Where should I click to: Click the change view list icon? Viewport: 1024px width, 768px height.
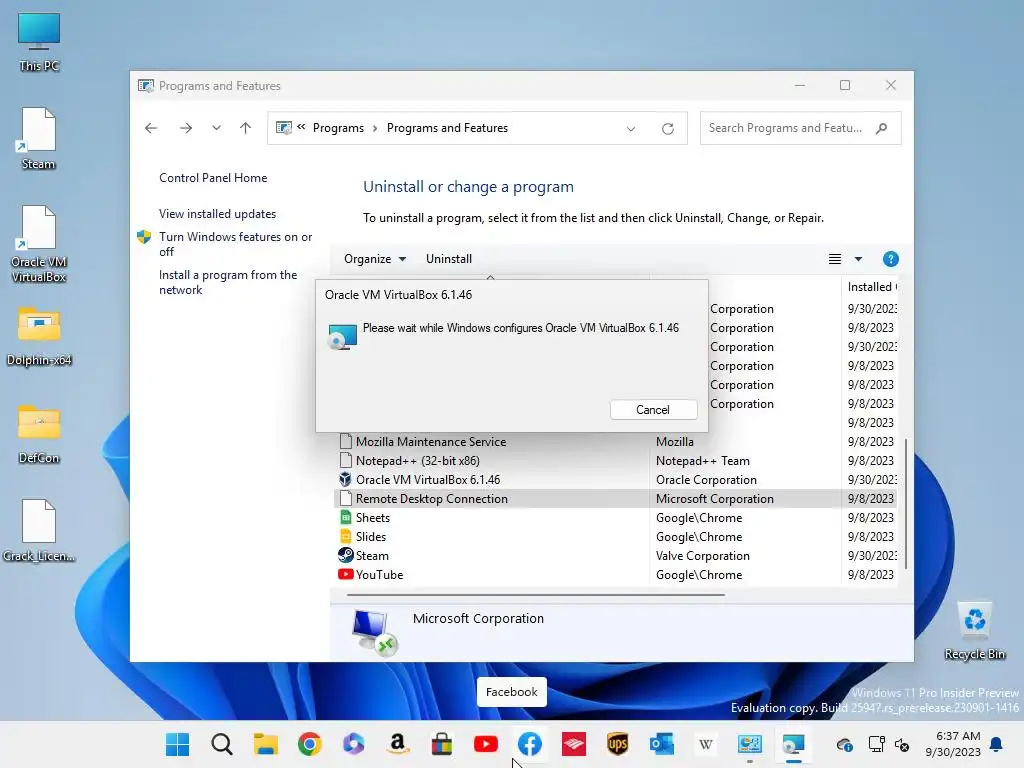[x=835, y=259]
